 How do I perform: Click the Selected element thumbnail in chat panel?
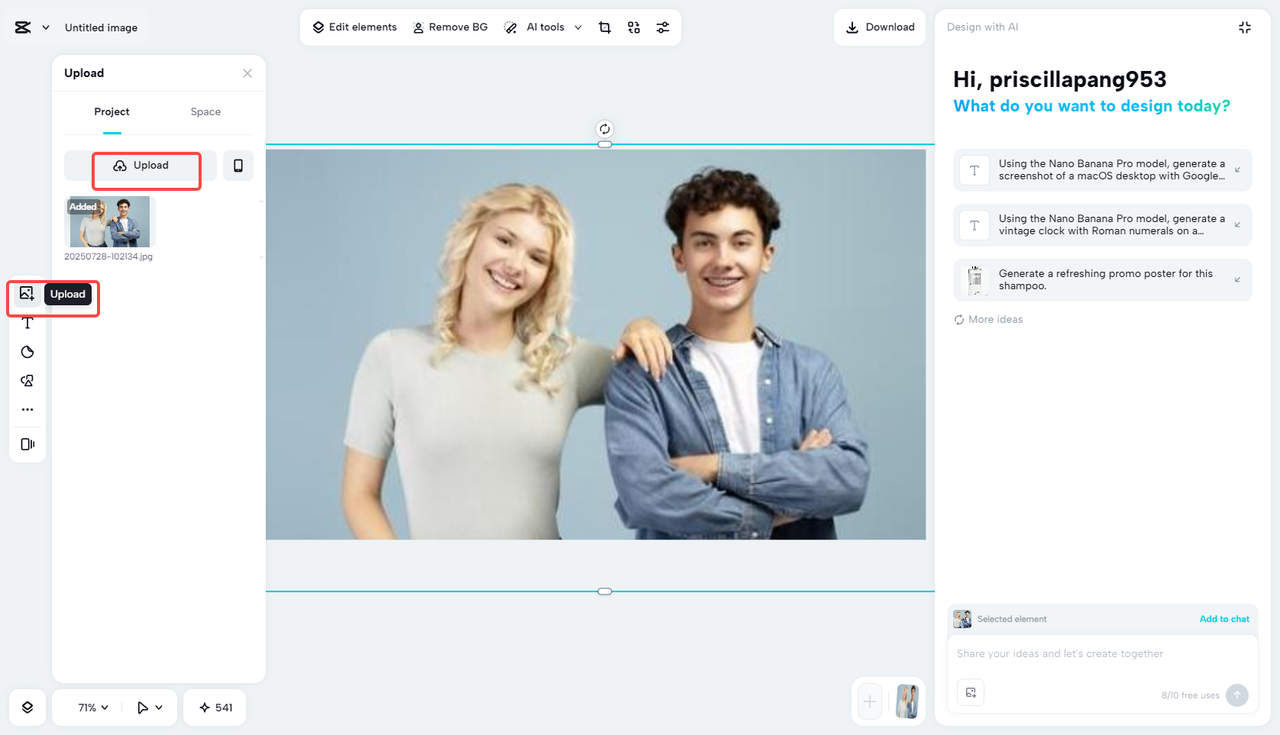tap(962, 619)
